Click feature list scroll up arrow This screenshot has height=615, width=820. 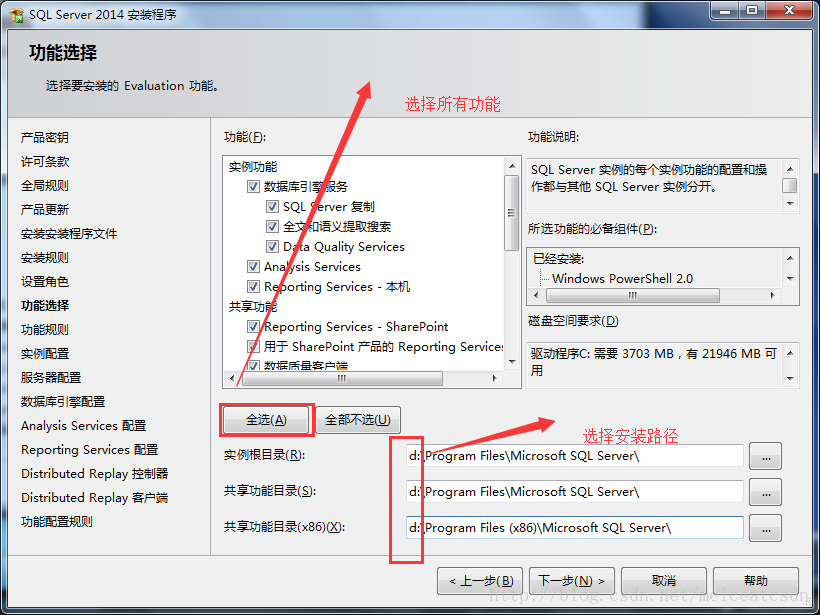[x=512, y=166]
